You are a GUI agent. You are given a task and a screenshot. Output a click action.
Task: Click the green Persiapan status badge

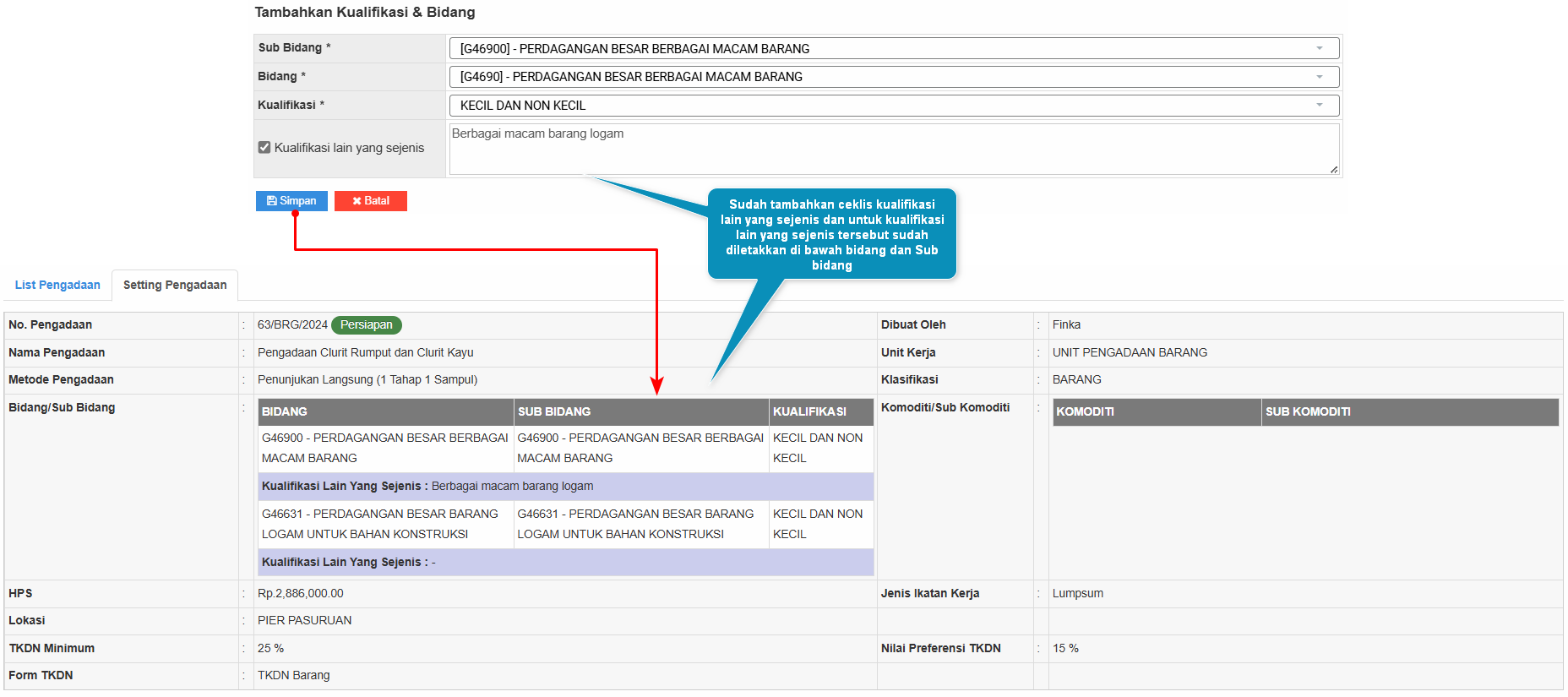[x=367, y=325]
